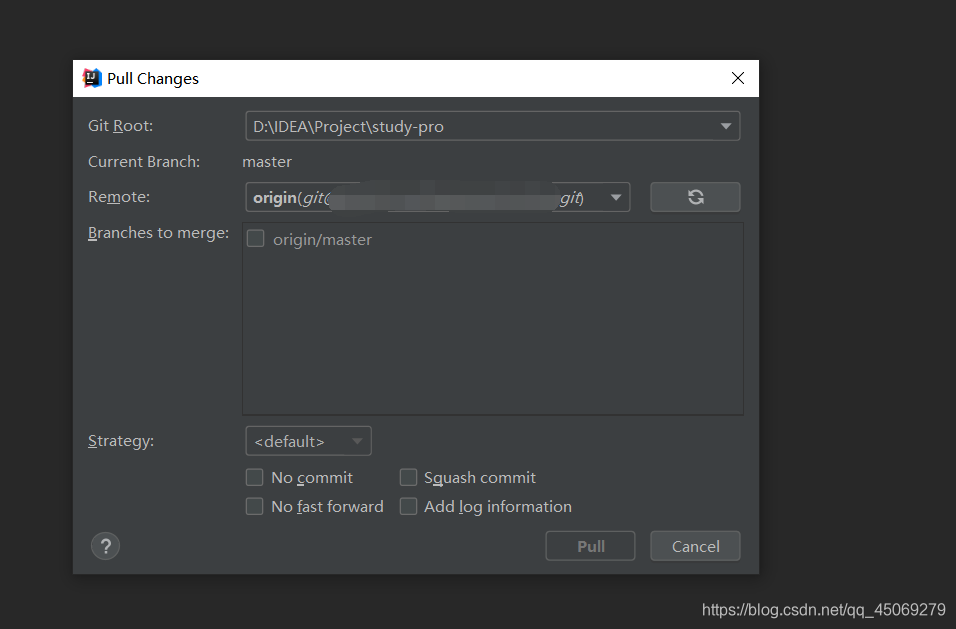Click the Current Branch label

point(144,162)
